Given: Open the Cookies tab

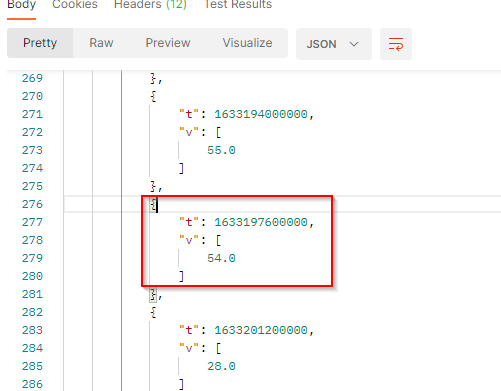Looking at the screenshot, I should [75, 5].
